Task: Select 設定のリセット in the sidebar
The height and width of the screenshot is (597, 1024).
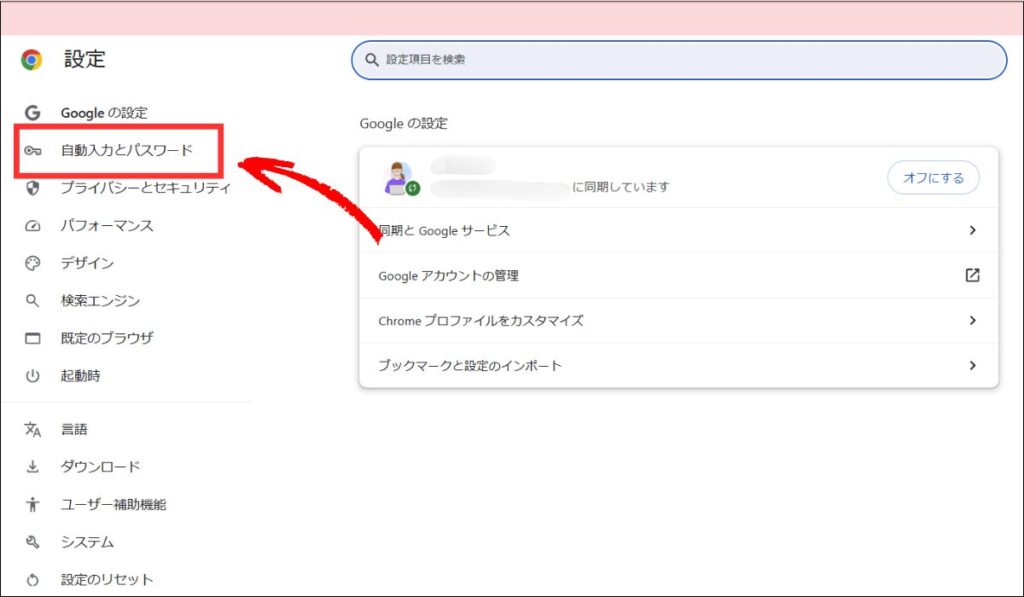Action: click(x=106, y=579)
